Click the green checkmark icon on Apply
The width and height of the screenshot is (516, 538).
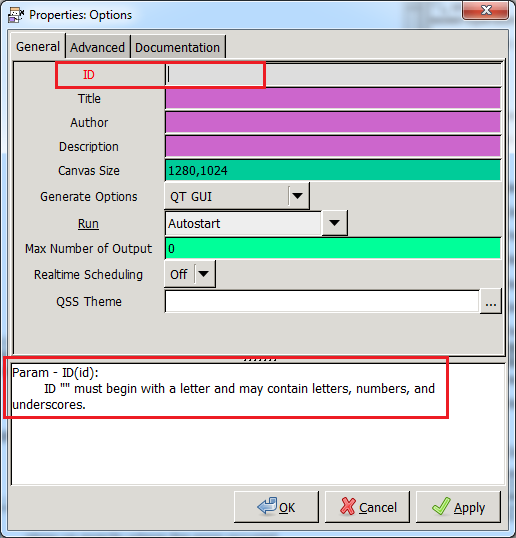(441, 506)
